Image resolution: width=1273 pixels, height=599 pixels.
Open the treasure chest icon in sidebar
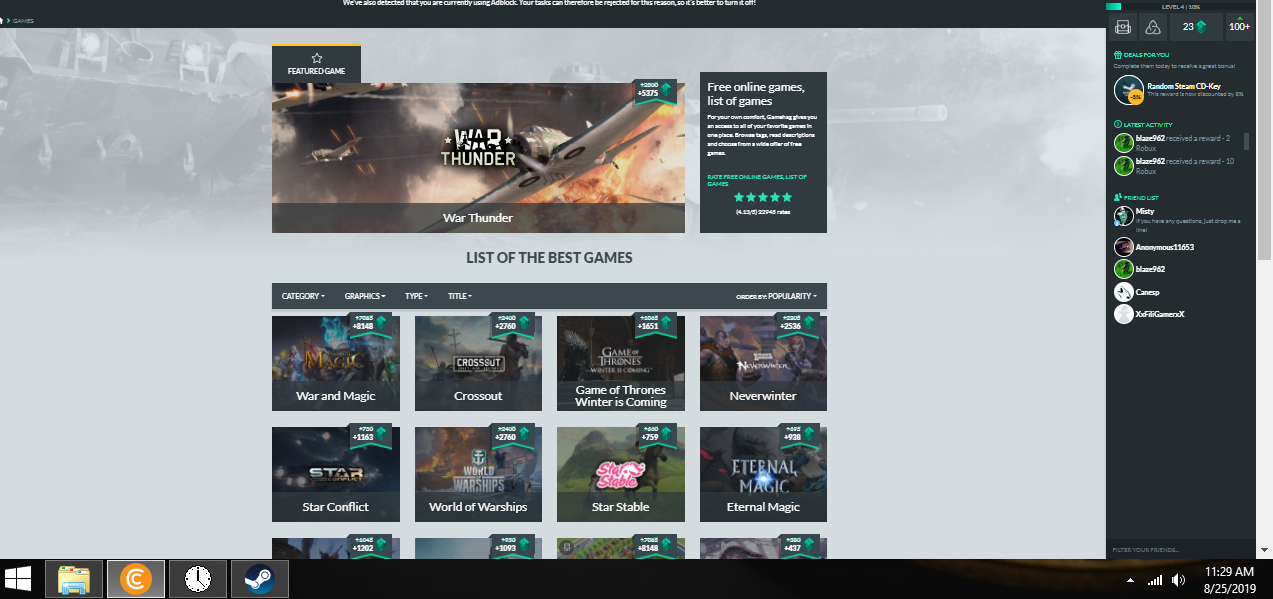(x=1123, y=27)
